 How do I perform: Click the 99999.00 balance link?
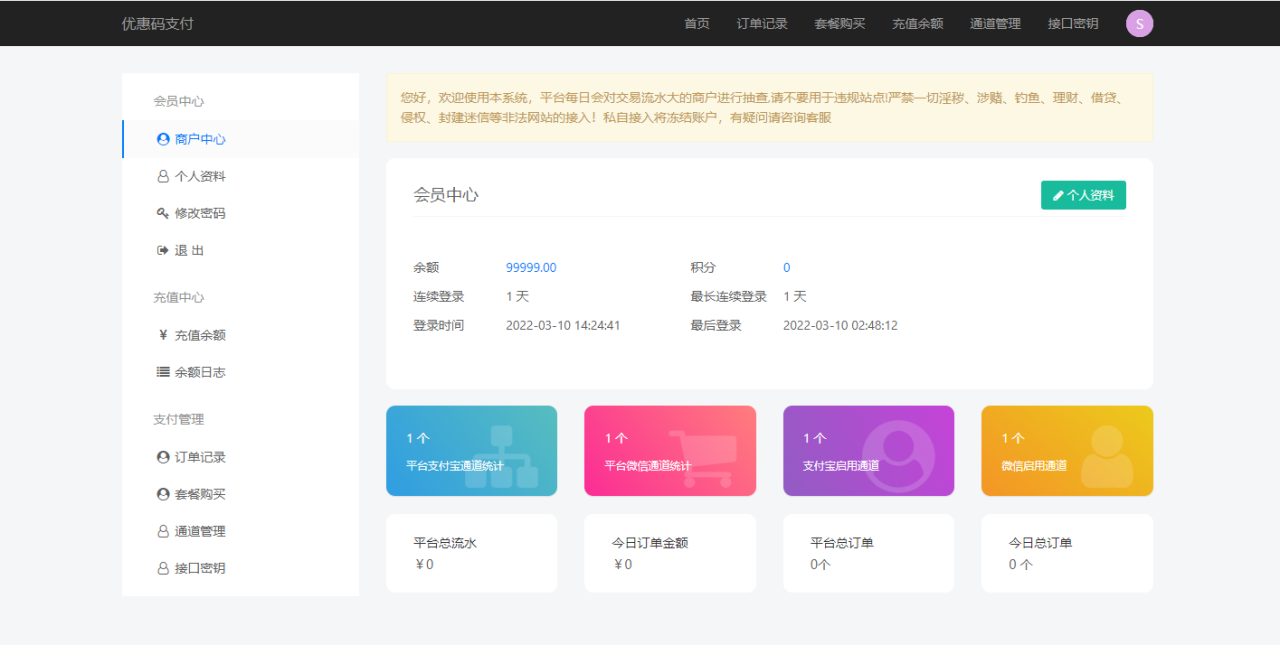[531, 268]
